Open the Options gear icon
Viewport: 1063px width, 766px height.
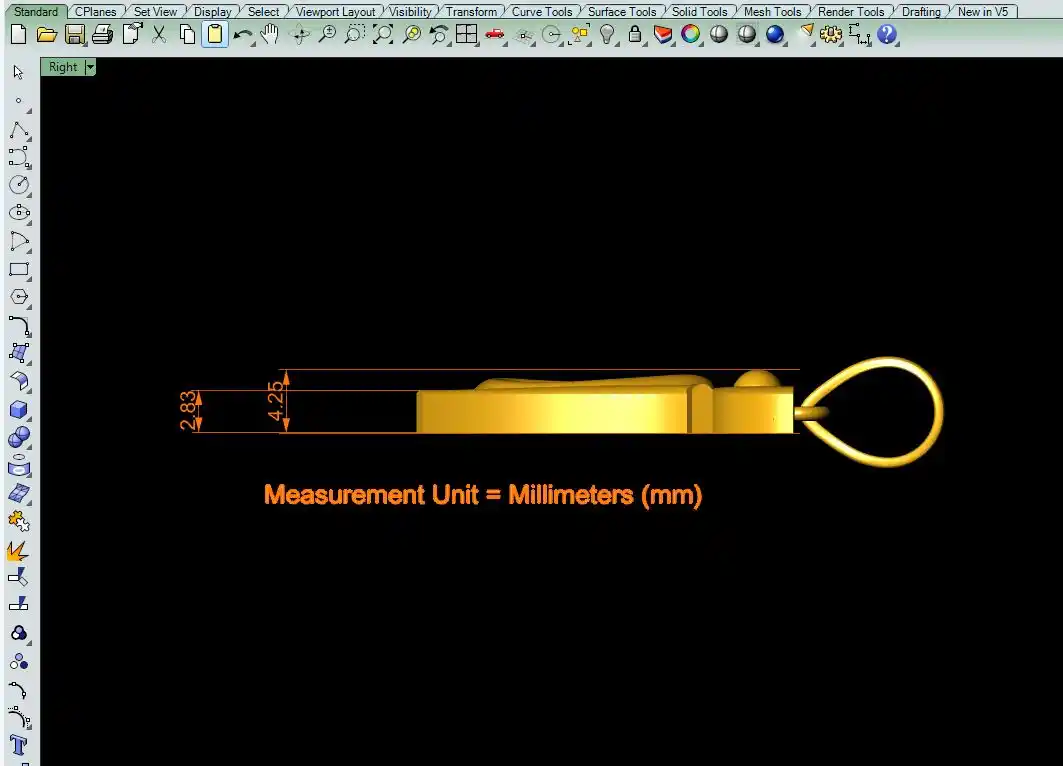[831, 35]
